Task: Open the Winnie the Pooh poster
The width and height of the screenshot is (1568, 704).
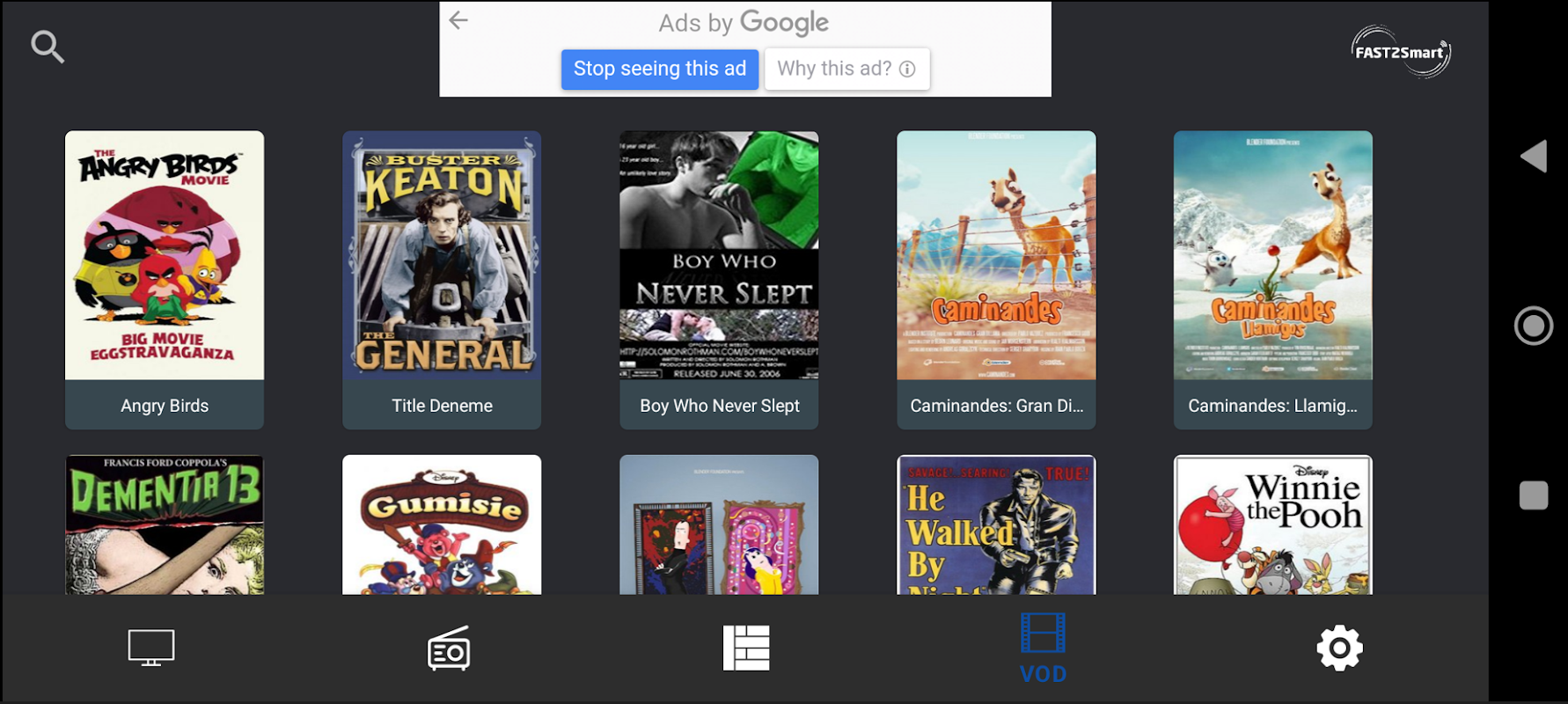Action: 1273,524
